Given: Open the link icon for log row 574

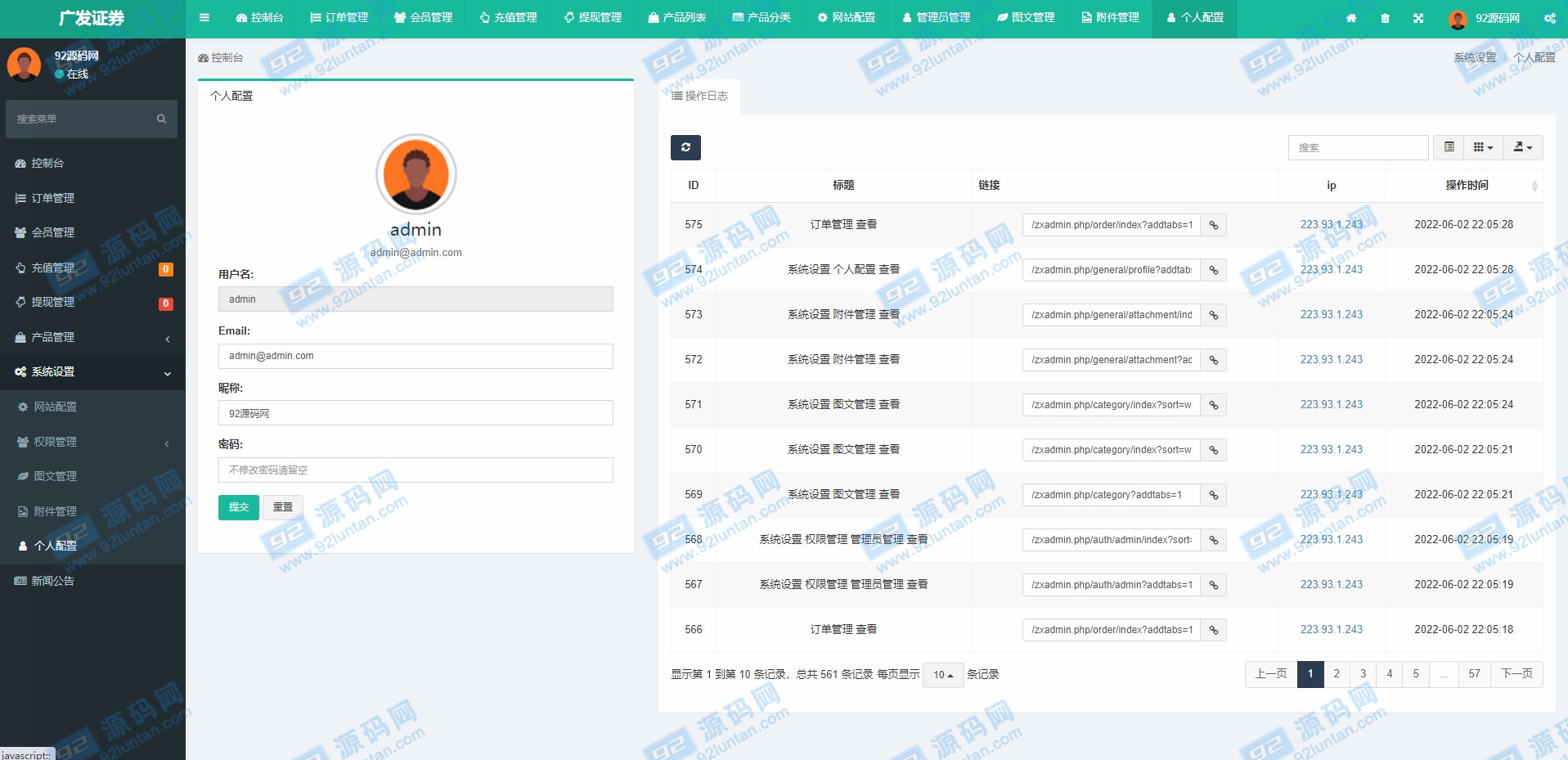Looking at the screenshot, I should [1214, 270].
